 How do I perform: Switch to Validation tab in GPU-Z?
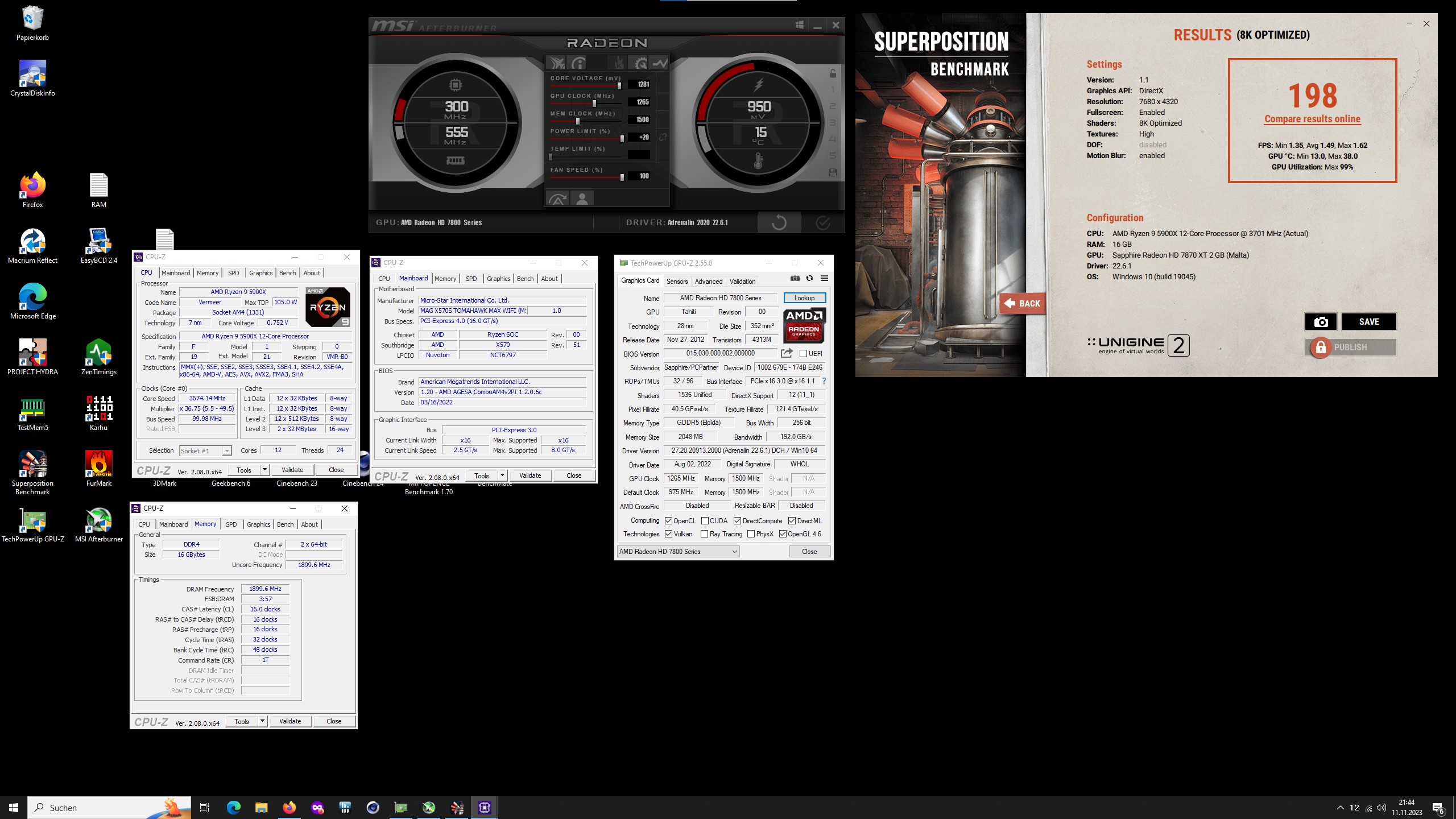(x=743, y=281)
